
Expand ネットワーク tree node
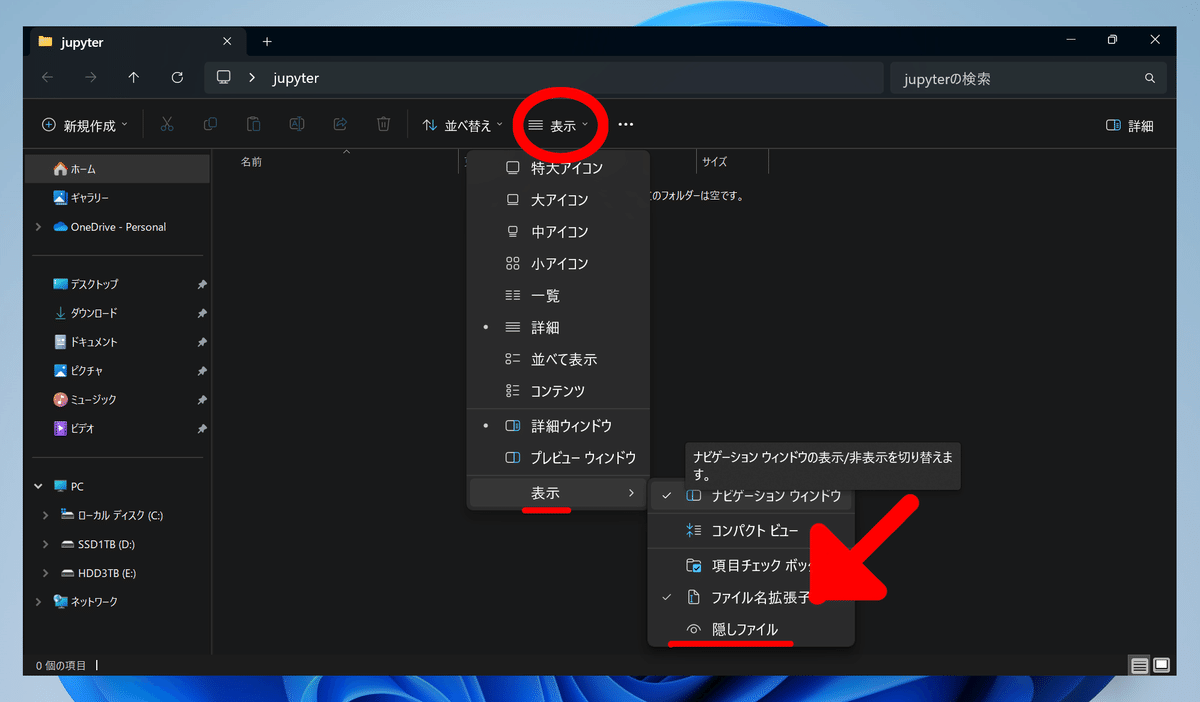pyautogui.click(x=38, y=602)
